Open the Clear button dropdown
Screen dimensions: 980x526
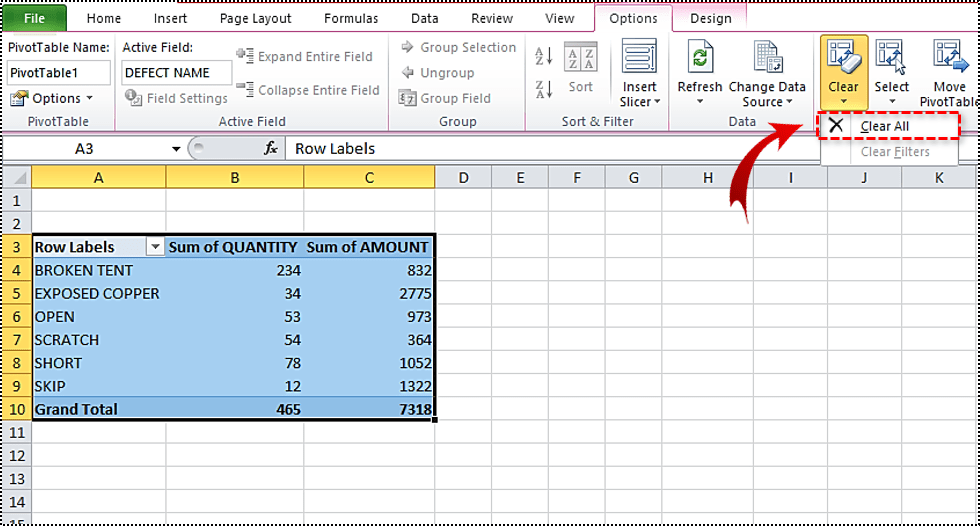coord(843,100)
